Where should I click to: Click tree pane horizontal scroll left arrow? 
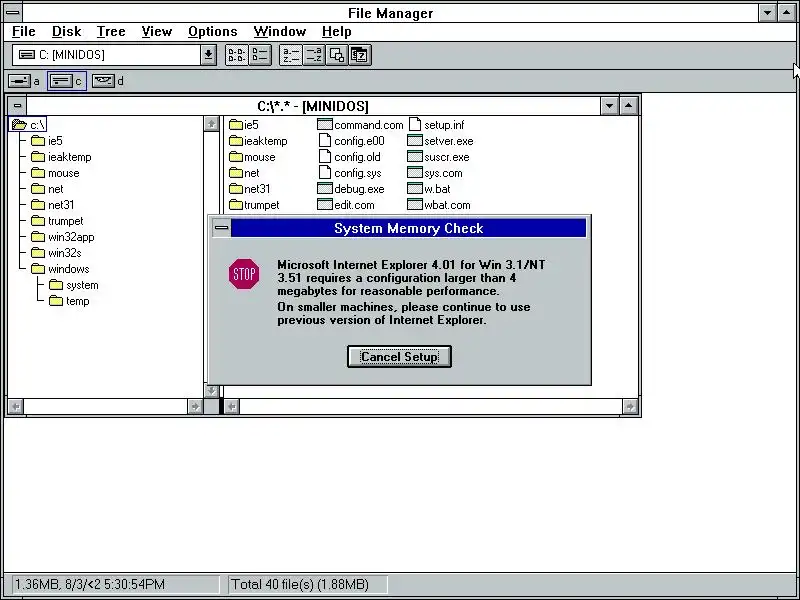pos(16,407)
